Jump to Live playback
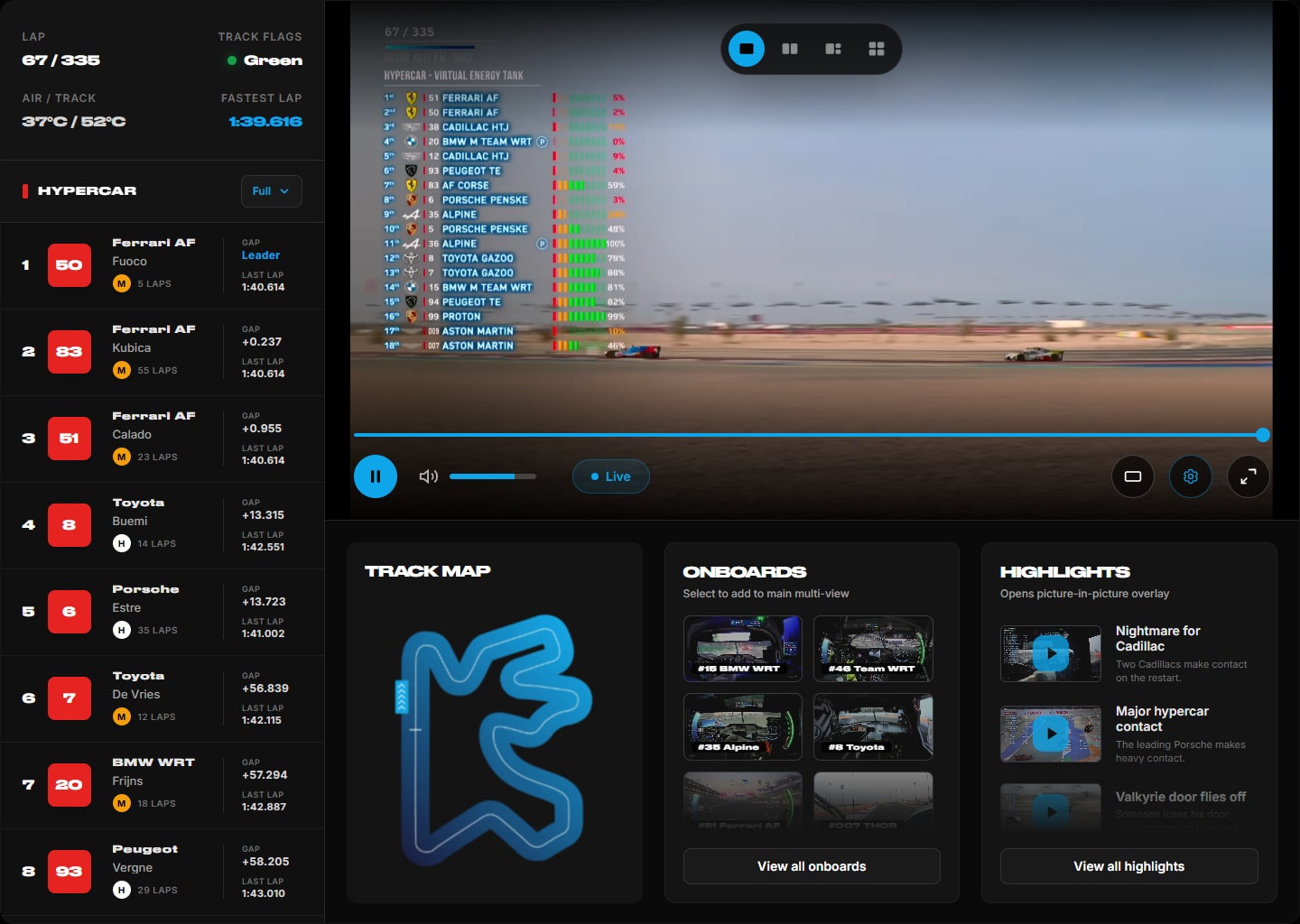This screenshot has height=924, width=1300. [x=610, y=476]
